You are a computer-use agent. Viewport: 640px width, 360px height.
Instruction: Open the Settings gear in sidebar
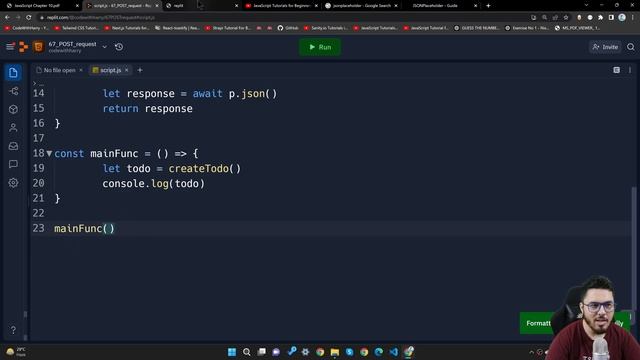coord(13,182)
